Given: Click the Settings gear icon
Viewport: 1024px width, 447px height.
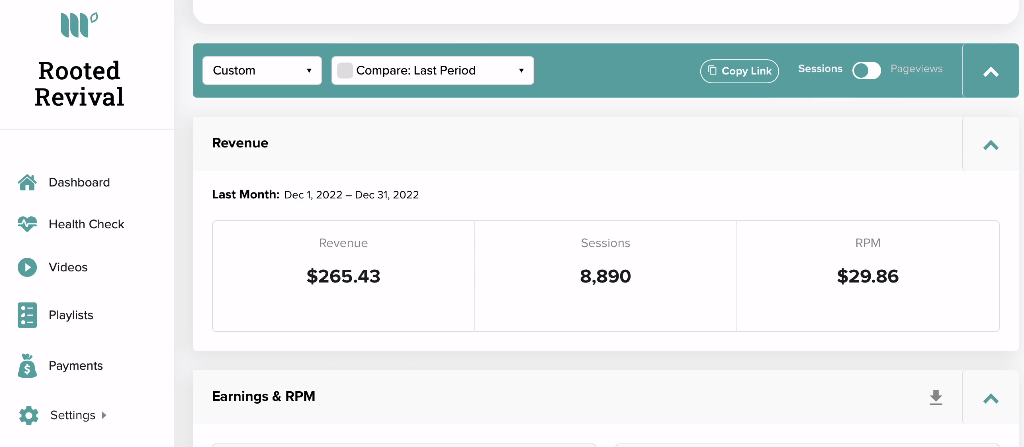Looking at the screenshot, I should pos(28,416).
